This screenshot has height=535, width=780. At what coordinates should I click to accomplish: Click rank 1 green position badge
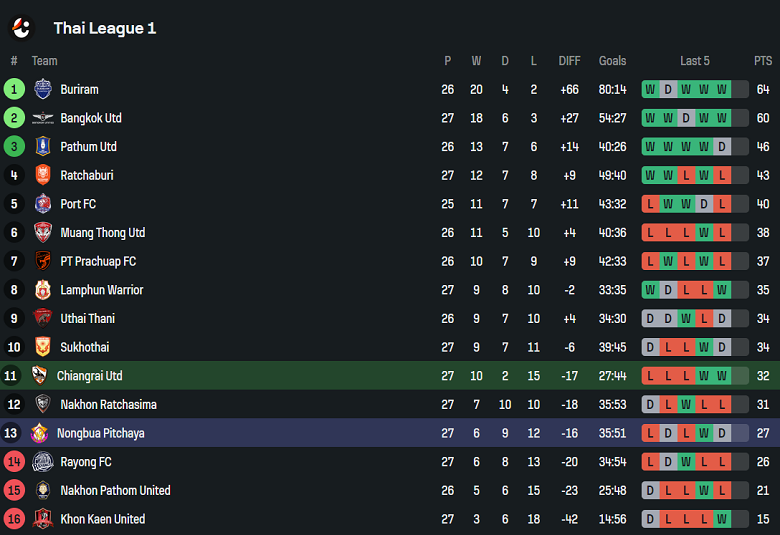(x=14, y=89)
